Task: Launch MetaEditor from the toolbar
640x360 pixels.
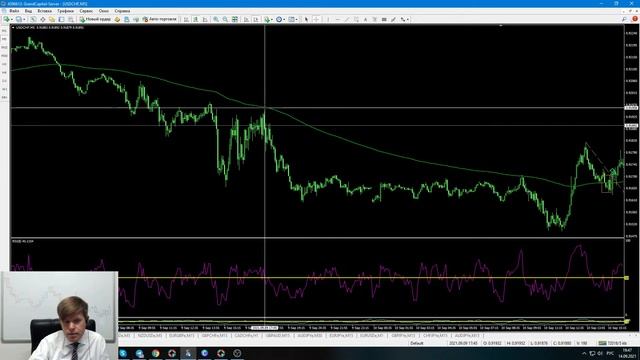Action: pyautogui.click(x=117, y=19)
